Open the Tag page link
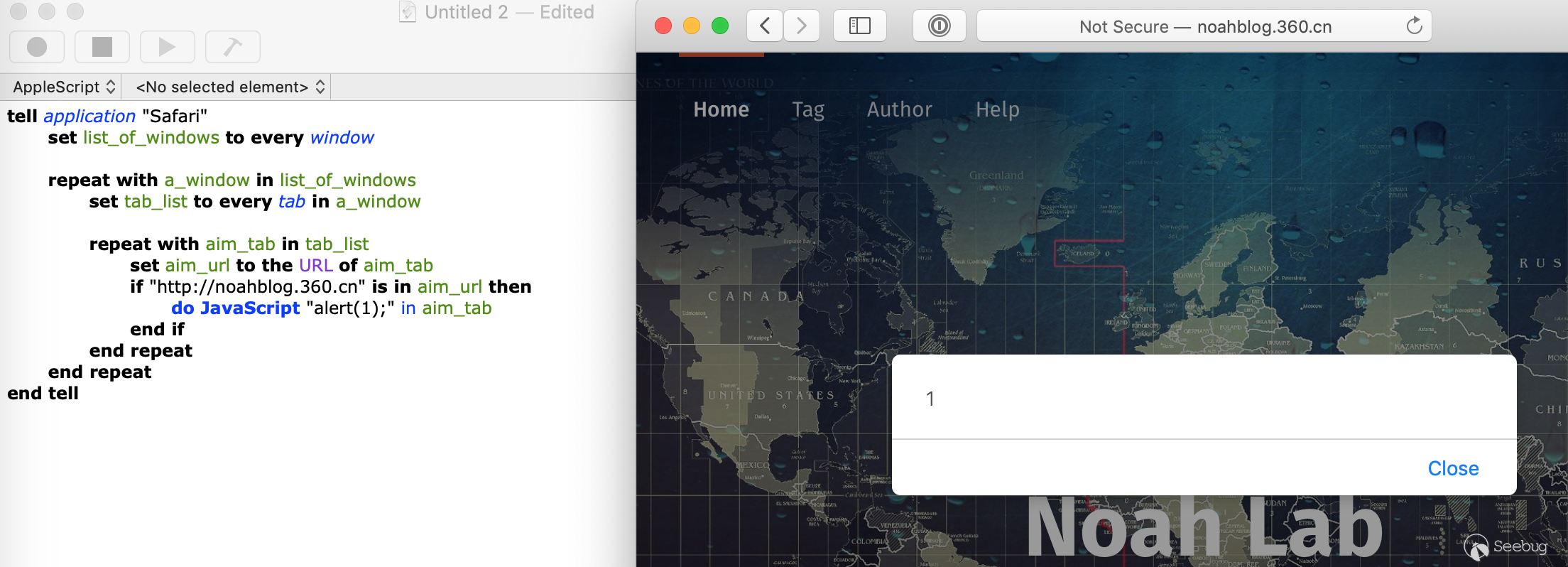 [808, 109]
